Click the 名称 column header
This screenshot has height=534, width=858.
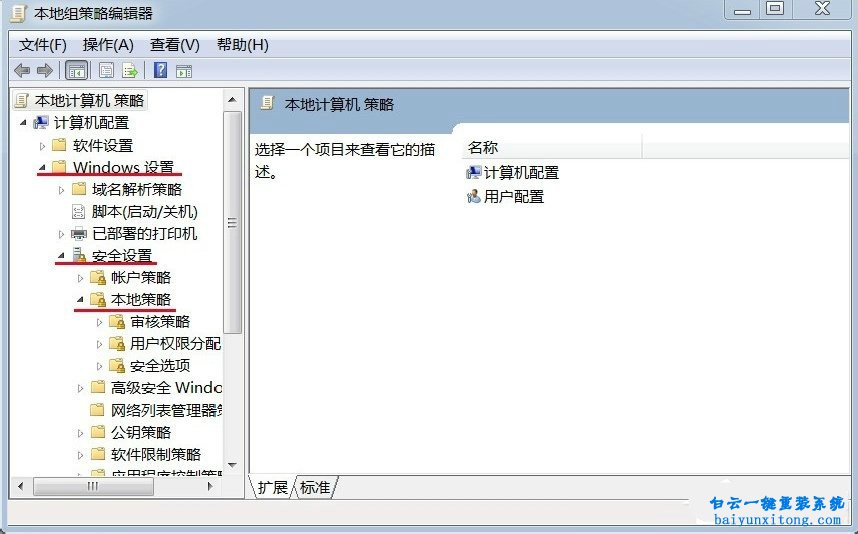552,147
